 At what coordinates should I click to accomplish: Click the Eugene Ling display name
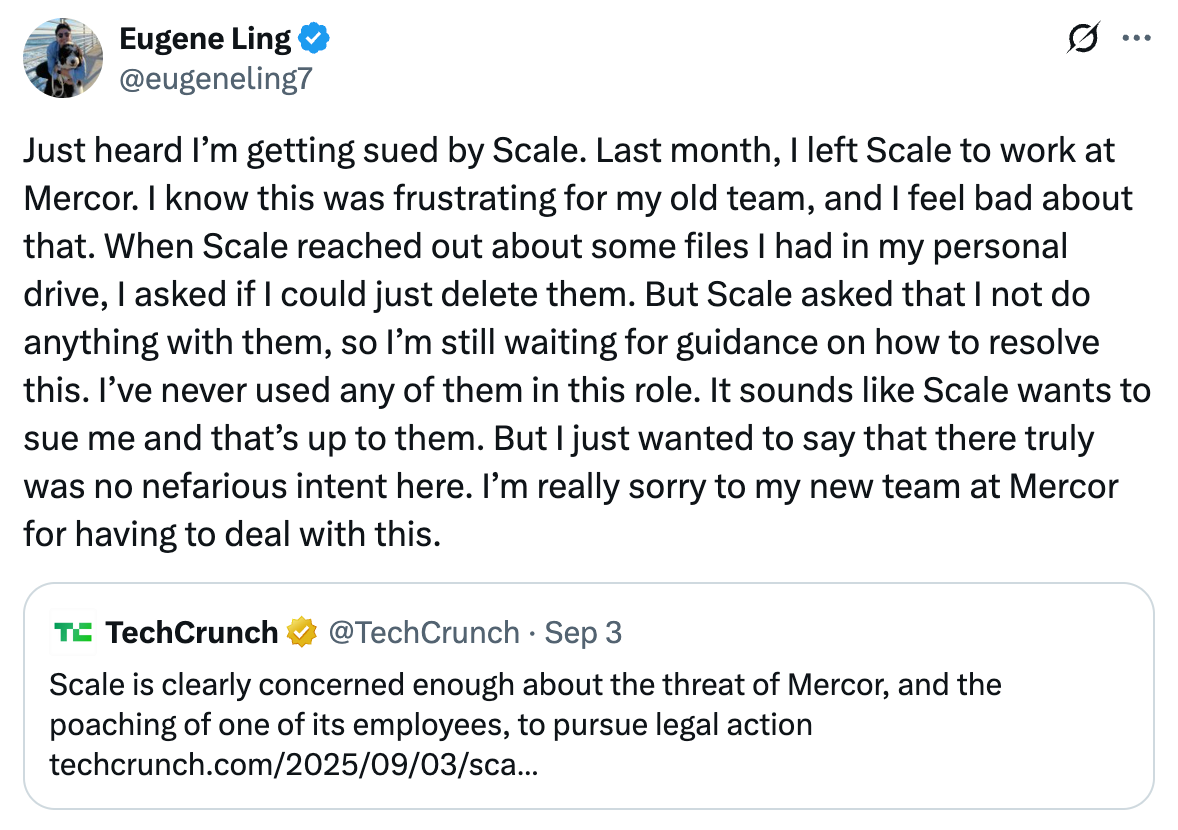pyautogui.click(x=205, y=40)
